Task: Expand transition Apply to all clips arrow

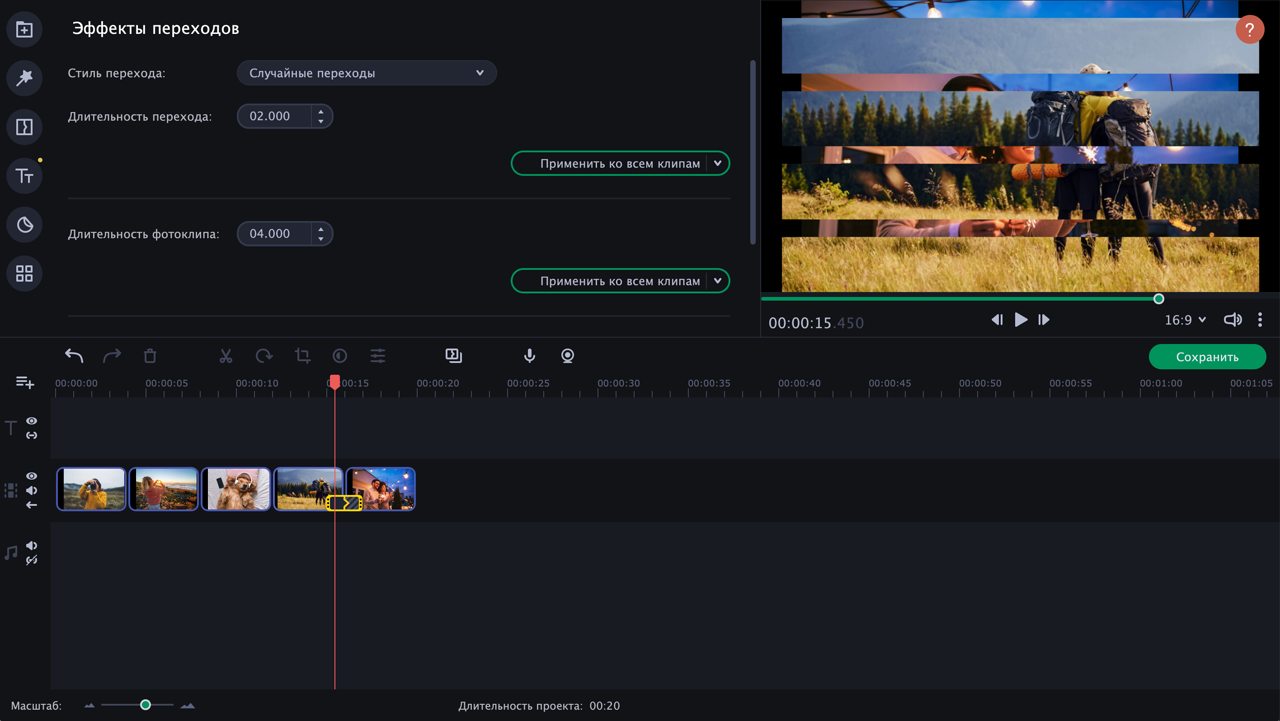Action: pyautogui.click(x=717, y=163)
